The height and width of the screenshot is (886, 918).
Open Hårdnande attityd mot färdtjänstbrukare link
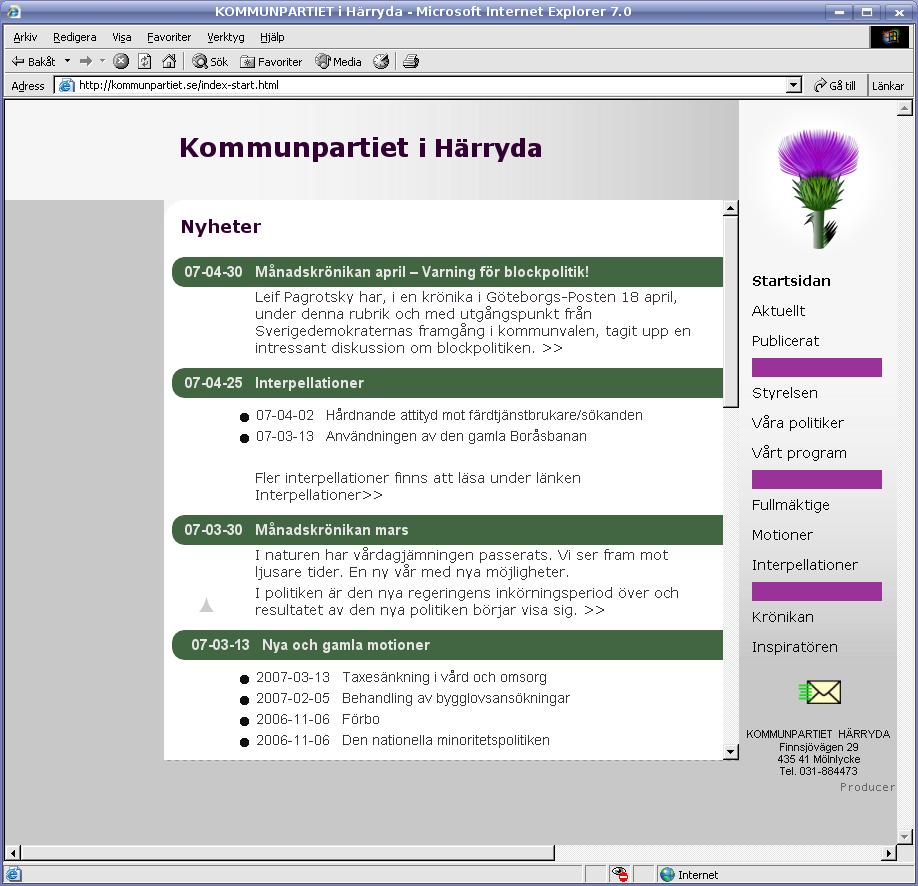[x=484, y=415]
